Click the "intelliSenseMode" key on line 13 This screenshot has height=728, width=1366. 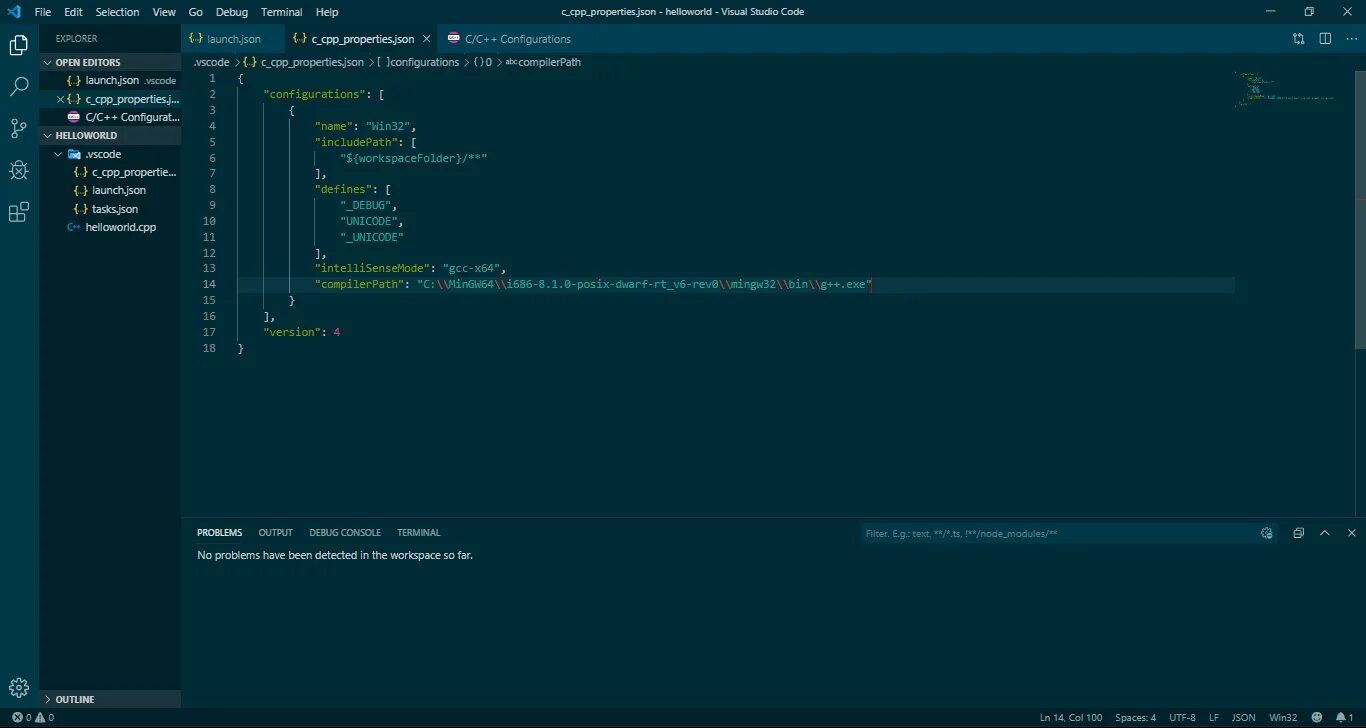(x=370, y=268)
